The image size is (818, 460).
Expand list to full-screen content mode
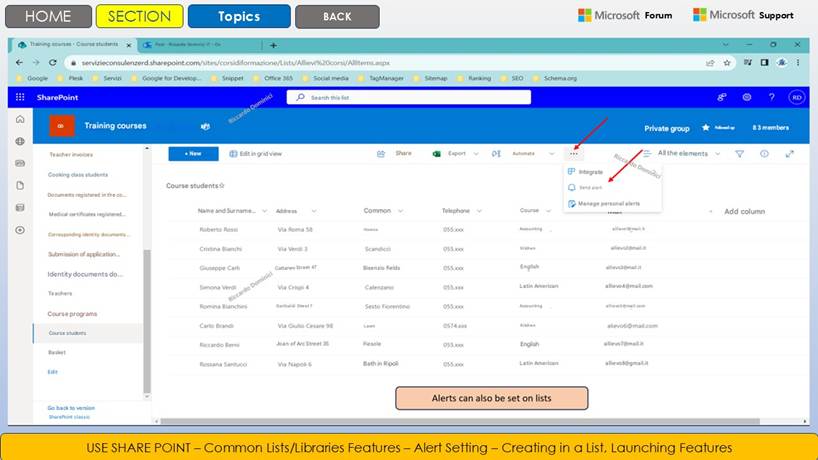(789, 153)
